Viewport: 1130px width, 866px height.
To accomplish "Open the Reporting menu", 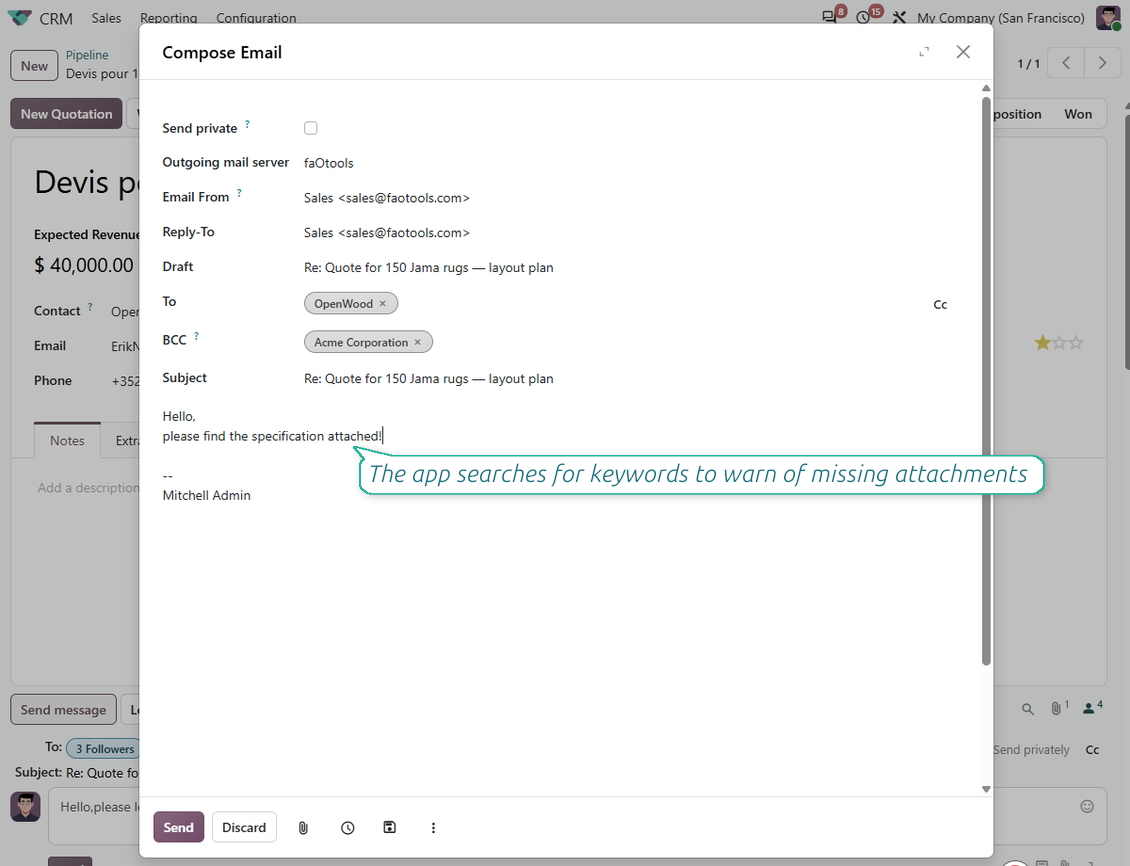I will point(169,18).
